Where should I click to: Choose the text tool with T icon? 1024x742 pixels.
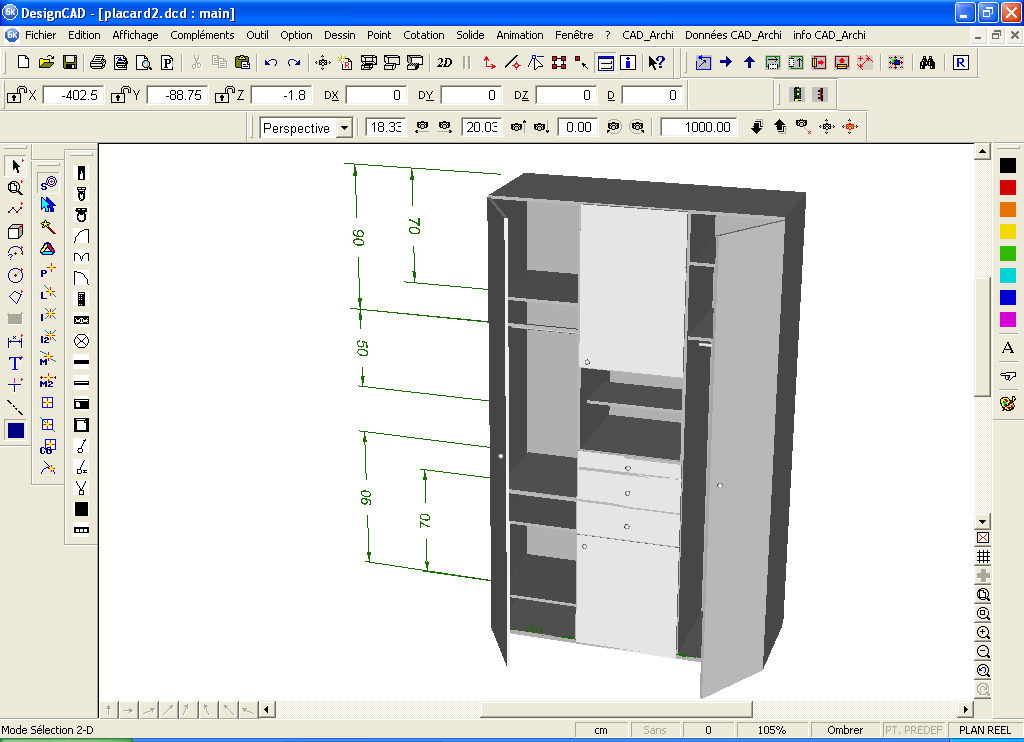coord(14,364)
